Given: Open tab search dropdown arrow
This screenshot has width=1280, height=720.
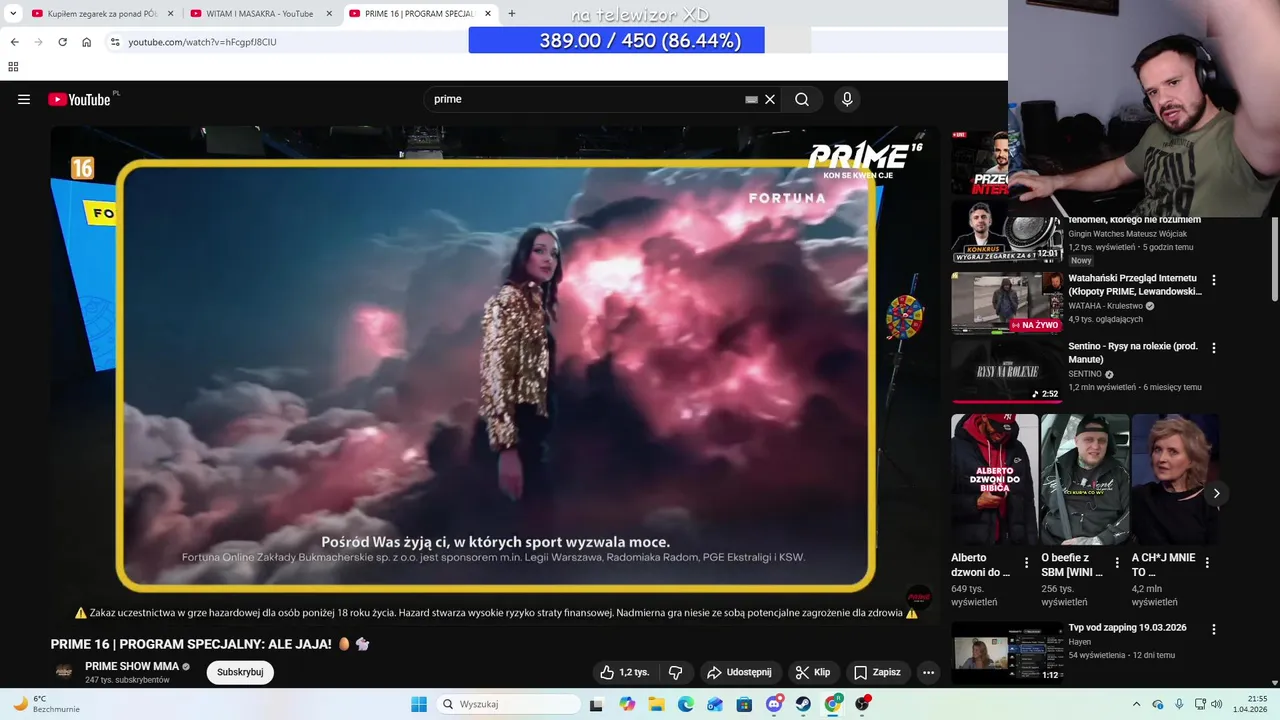Looking at the screenshot, I should pos(13,14).
